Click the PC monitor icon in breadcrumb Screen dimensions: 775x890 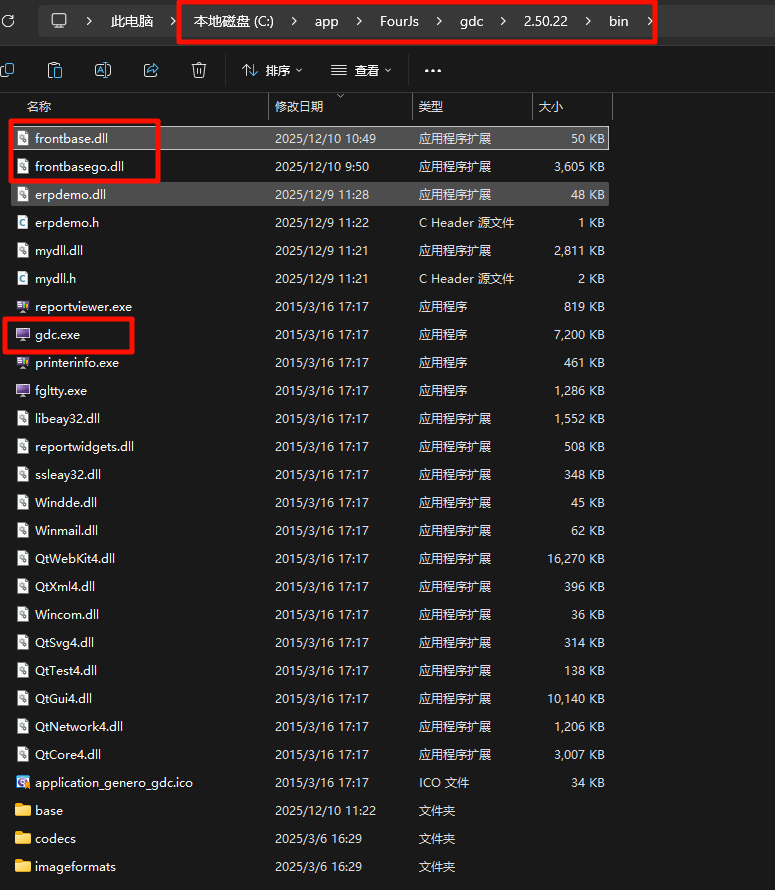point(59,21)
